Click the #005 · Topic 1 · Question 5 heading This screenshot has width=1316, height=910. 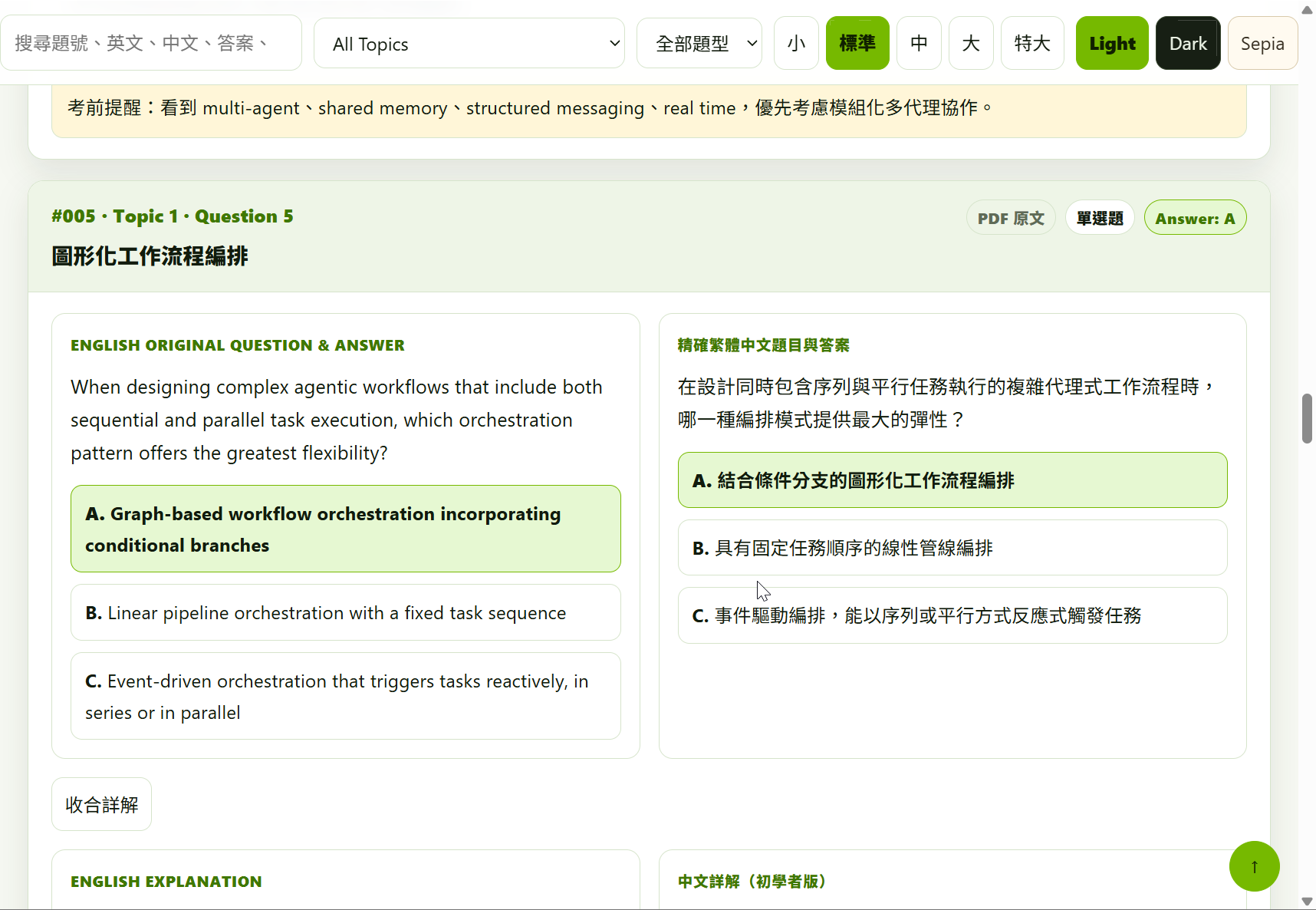173,216
